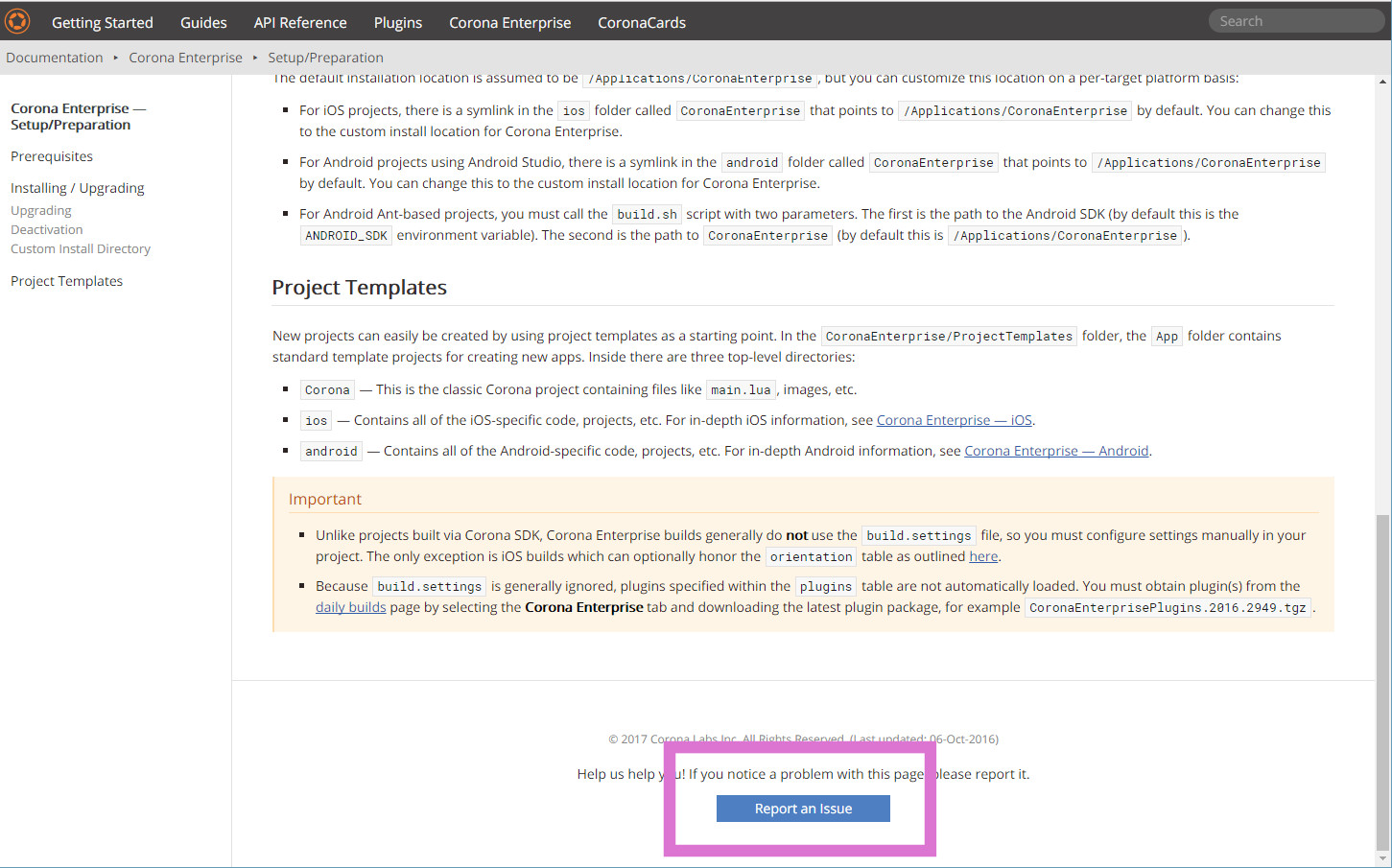Open the Corona Enterprise breadcrumb
Screen dimensions: 1392x868
point(186,58)
